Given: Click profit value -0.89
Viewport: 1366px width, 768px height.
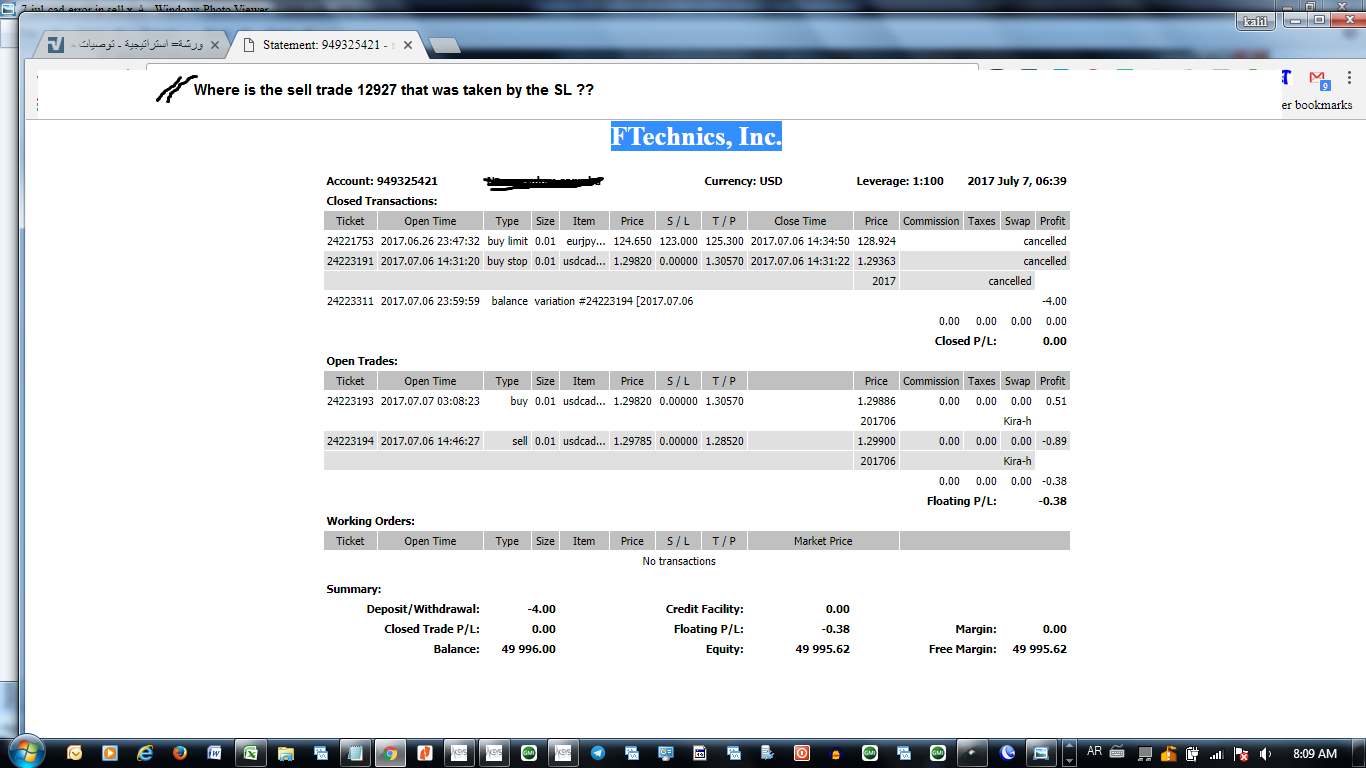Looking at the screenshot, I should tap(1053, 441).
